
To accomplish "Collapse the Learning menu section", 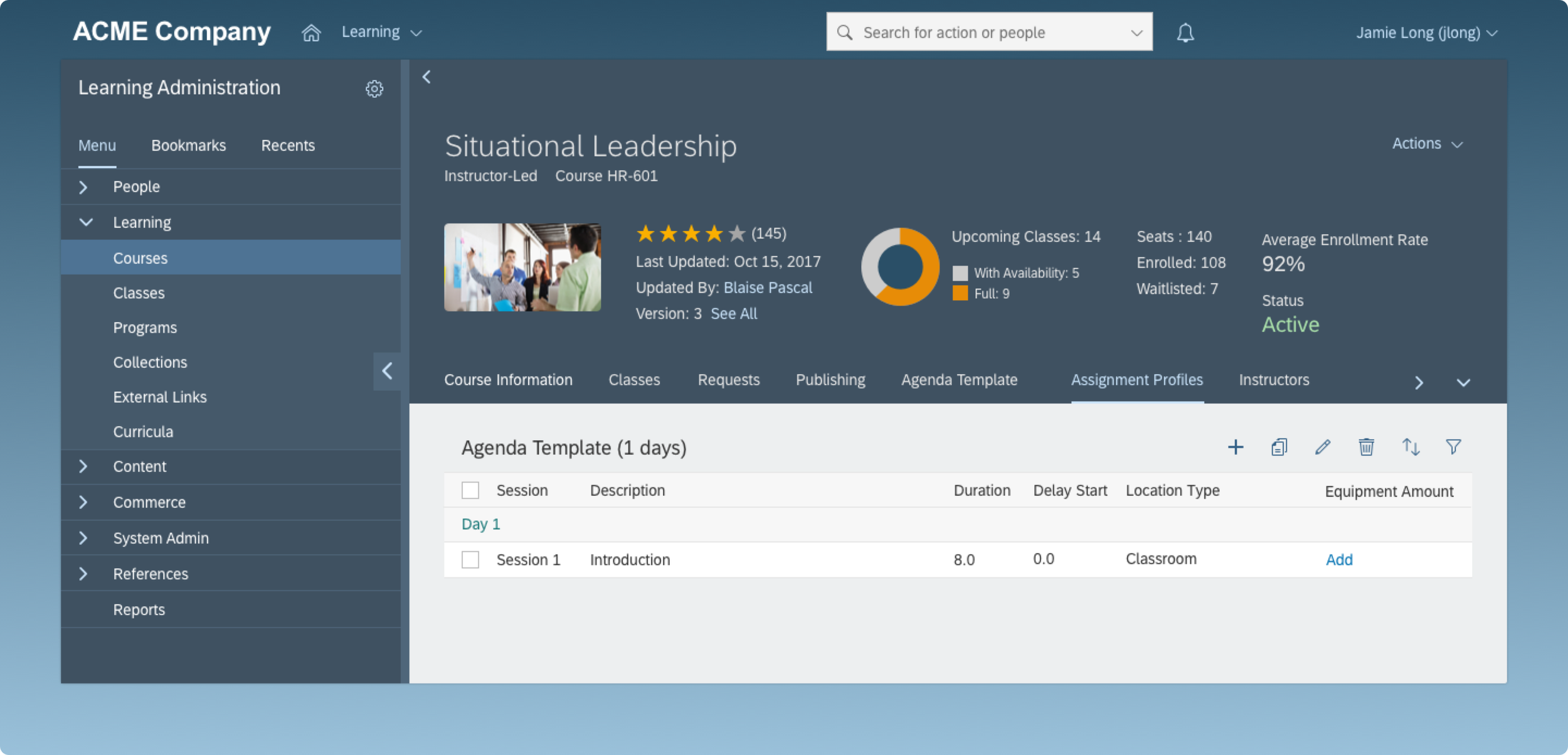I will click(86, 222).
